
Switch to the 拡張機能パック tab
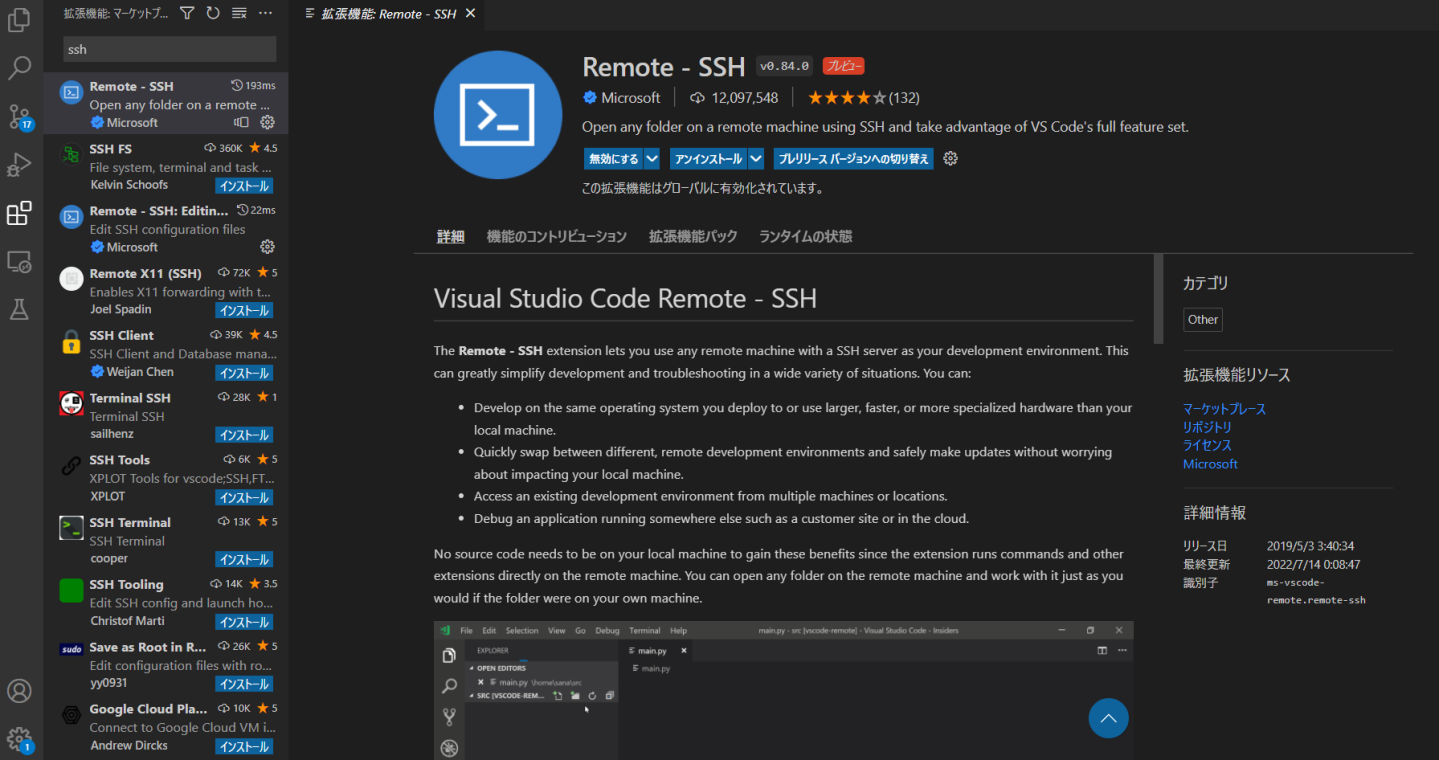click(693, 236)
